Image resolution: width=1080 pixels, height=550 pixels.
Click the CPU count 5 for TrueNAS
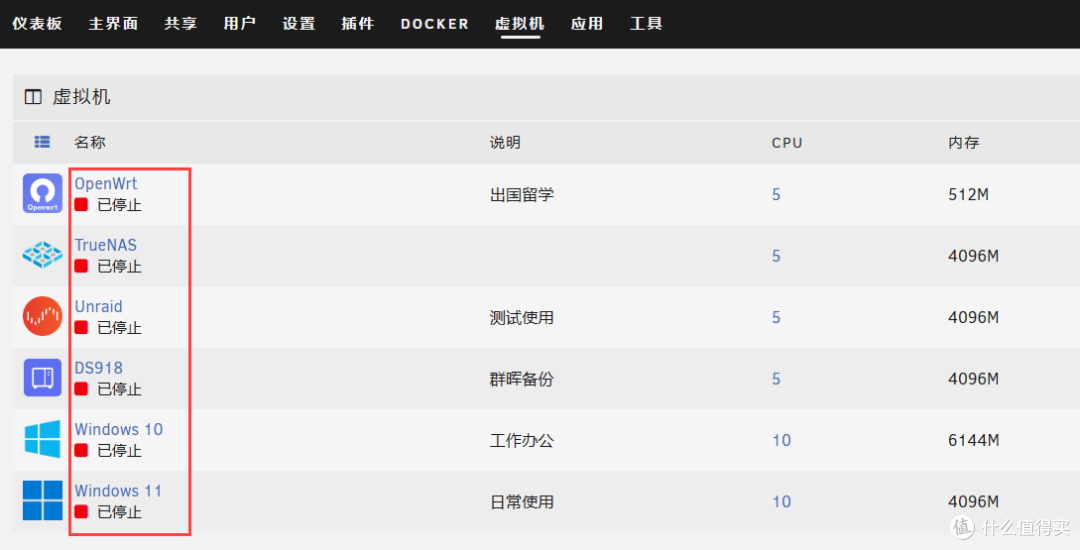[776, 256]
